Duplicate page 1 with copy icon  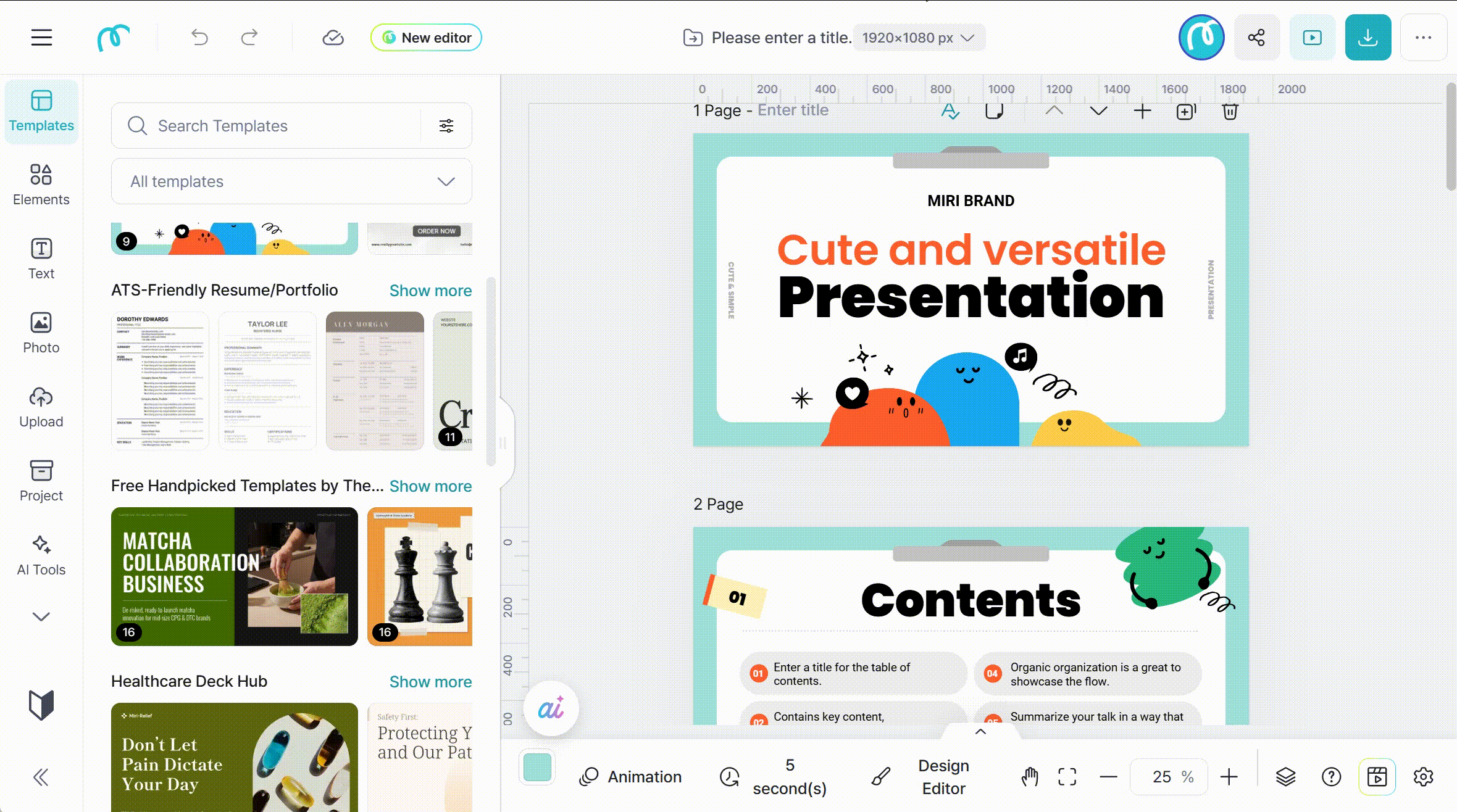click(1186, 111)
